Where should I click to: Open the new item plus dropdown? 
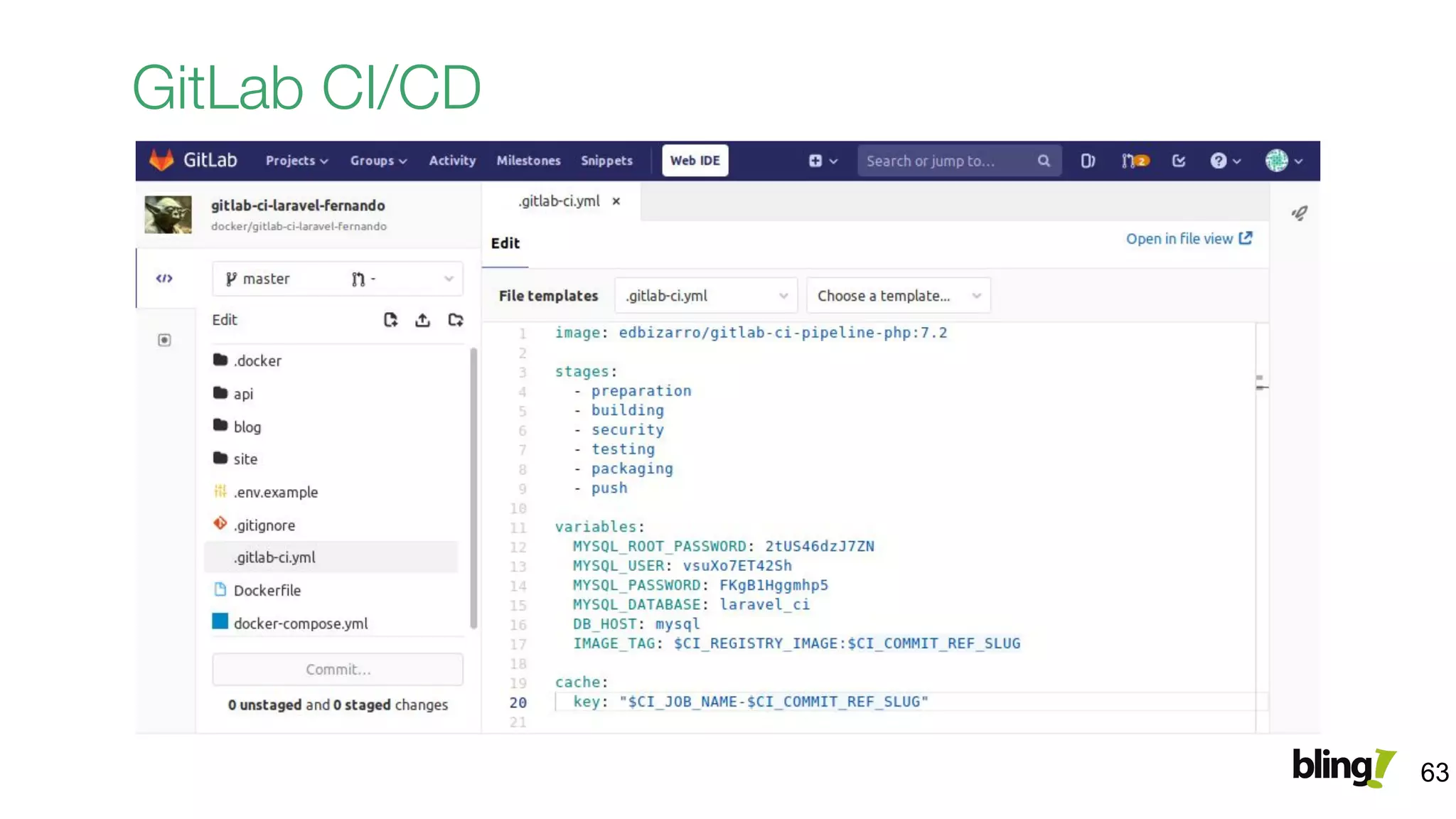pos(823,161)
